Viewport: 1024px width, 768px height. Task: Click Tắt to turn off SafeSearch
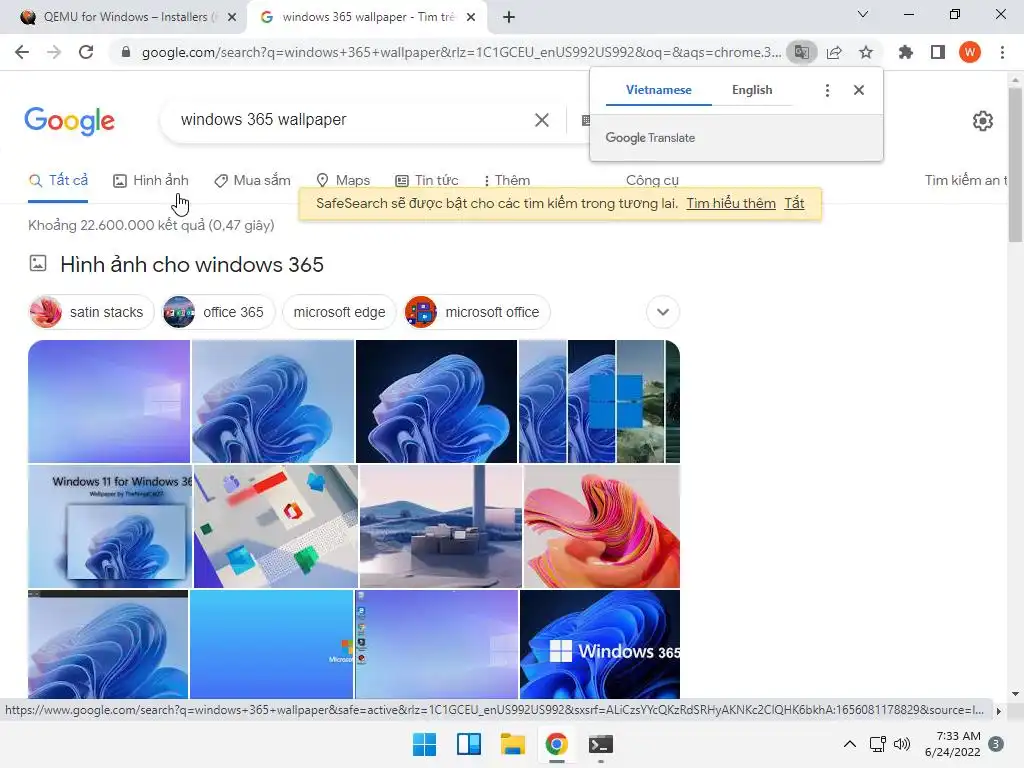point(794,203)
